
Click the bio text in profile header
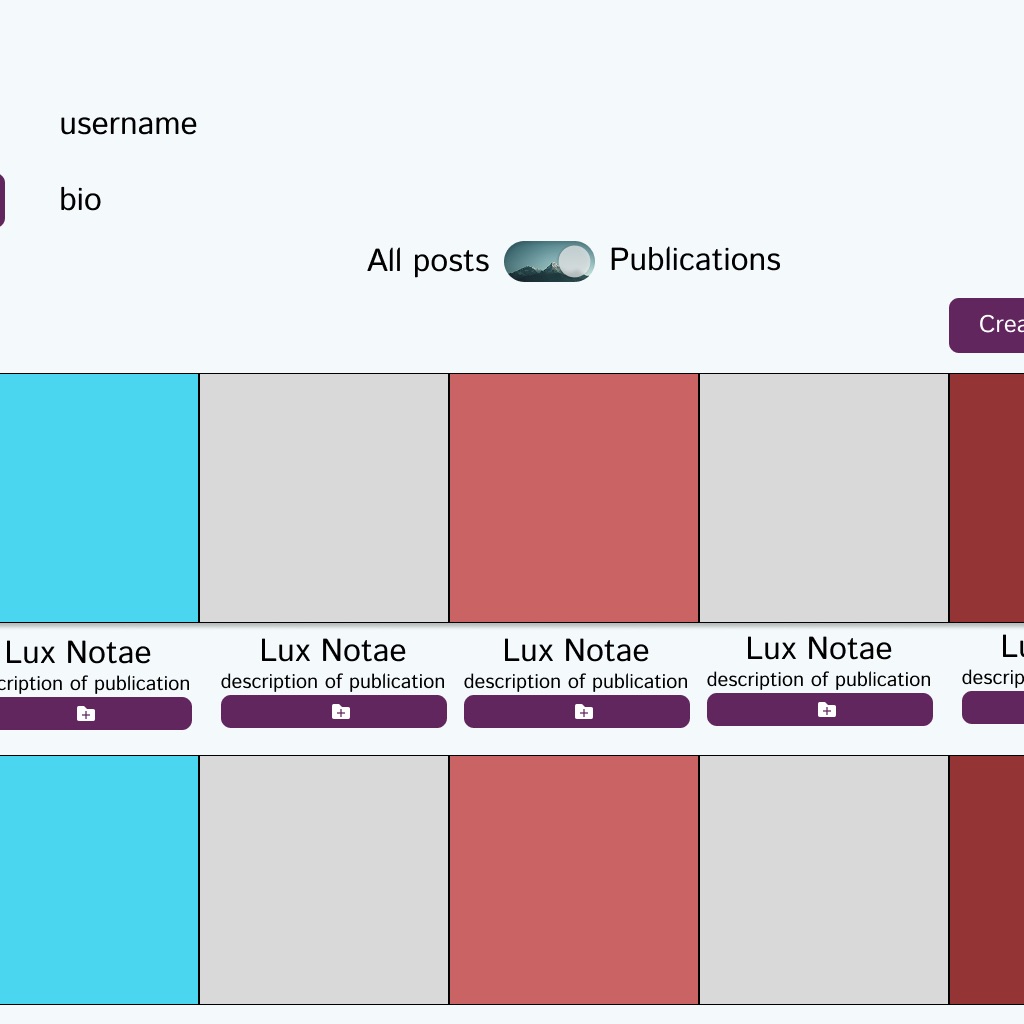[x=80, y=200]
